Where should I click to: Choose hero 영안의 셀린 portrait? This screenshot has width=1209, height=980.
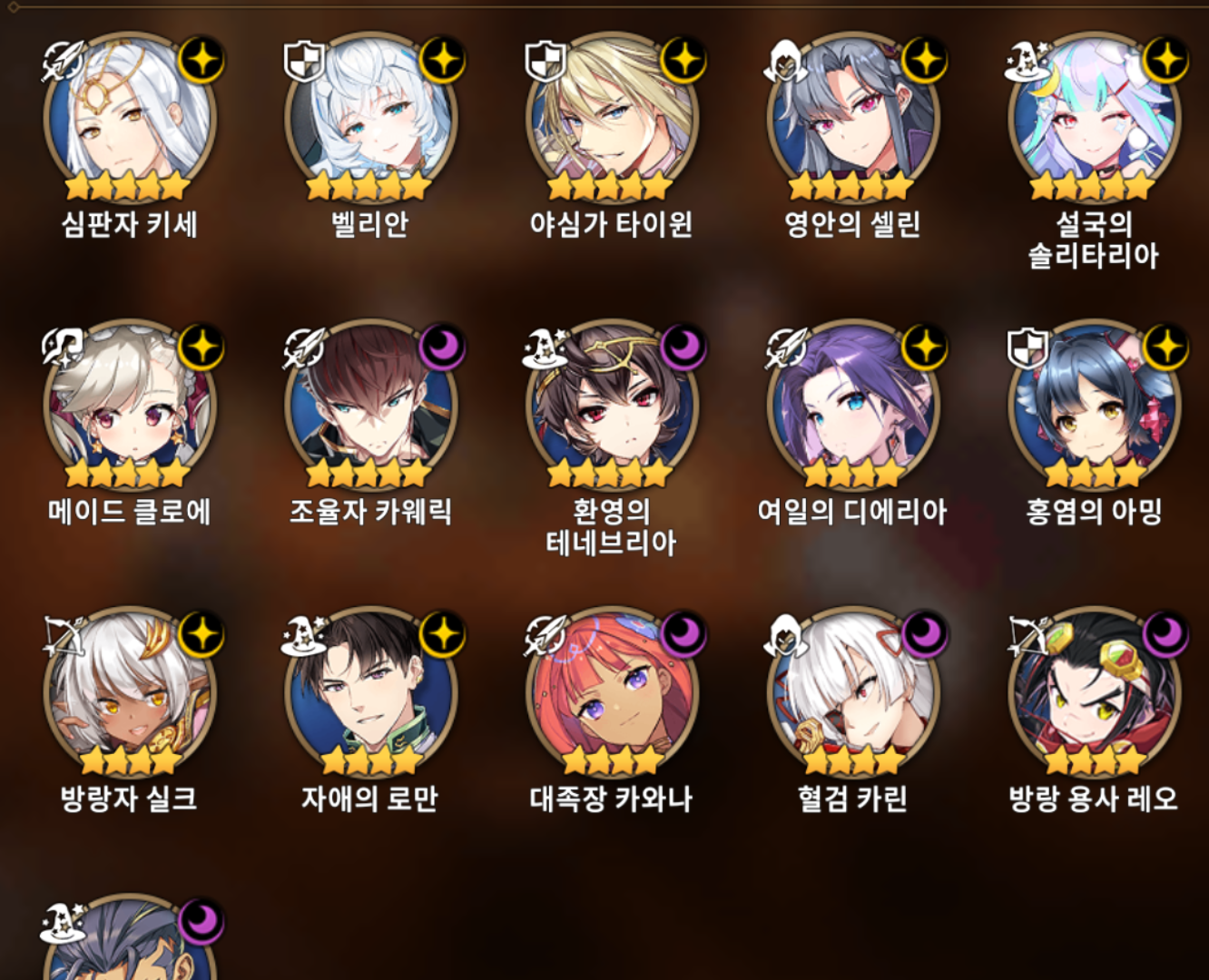(852, 118)
